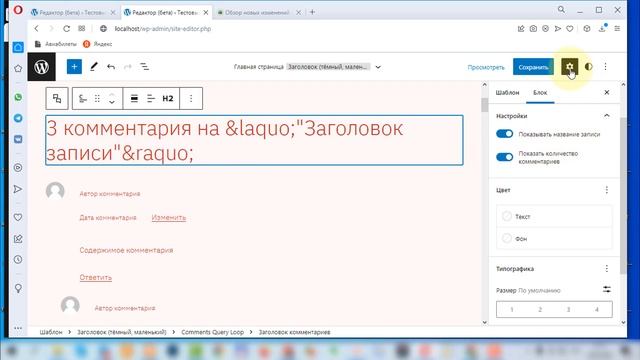Change block alignment width
This screenshot has height=360, width=640.
coord(134,98)
